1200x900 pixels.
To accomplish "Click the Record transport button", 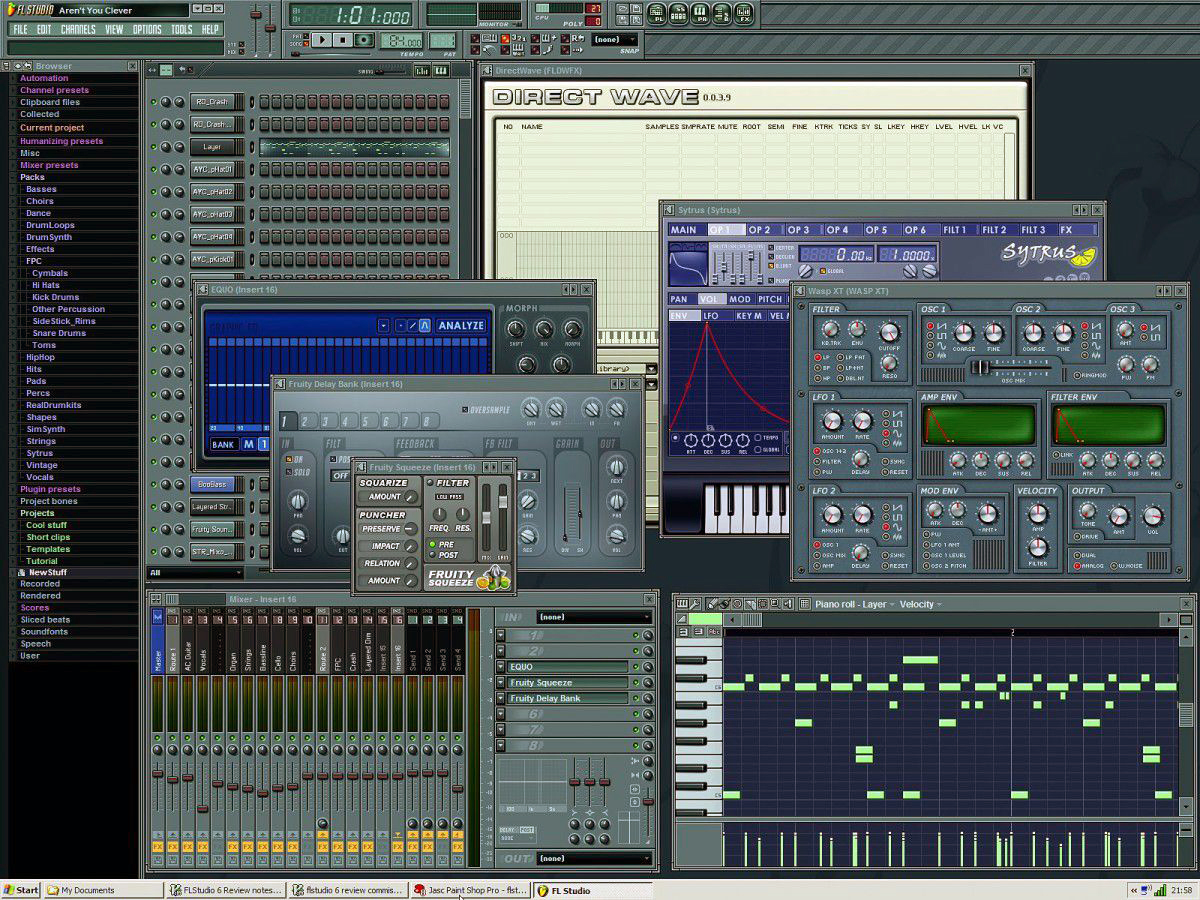I will [x=364, y=40].
